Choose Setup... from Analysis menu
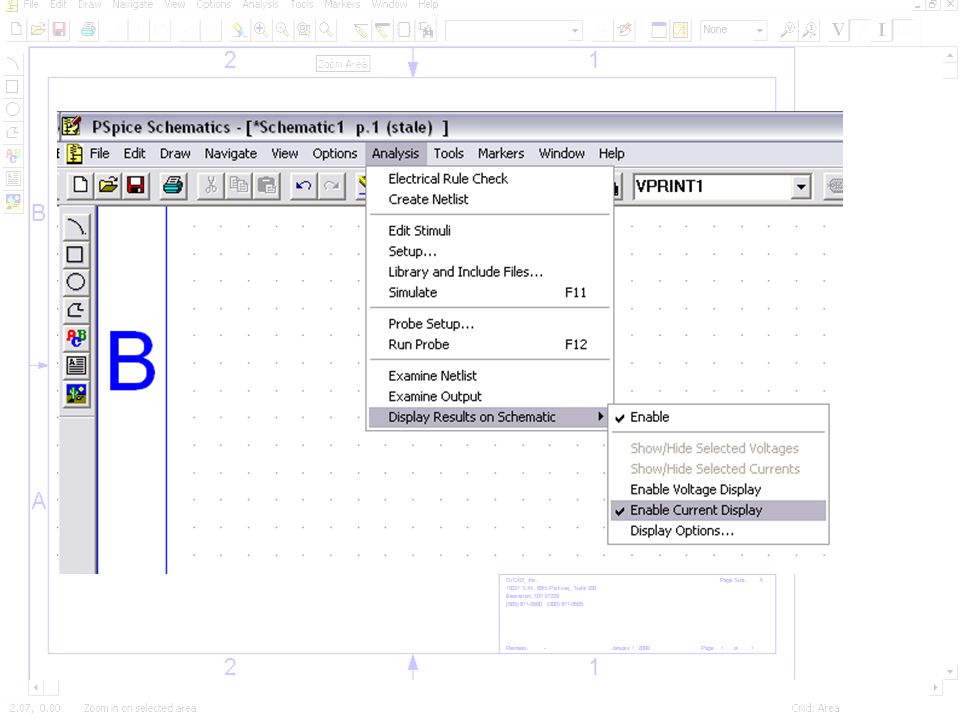This screenshot has height=720, width=960. point(489,252)
